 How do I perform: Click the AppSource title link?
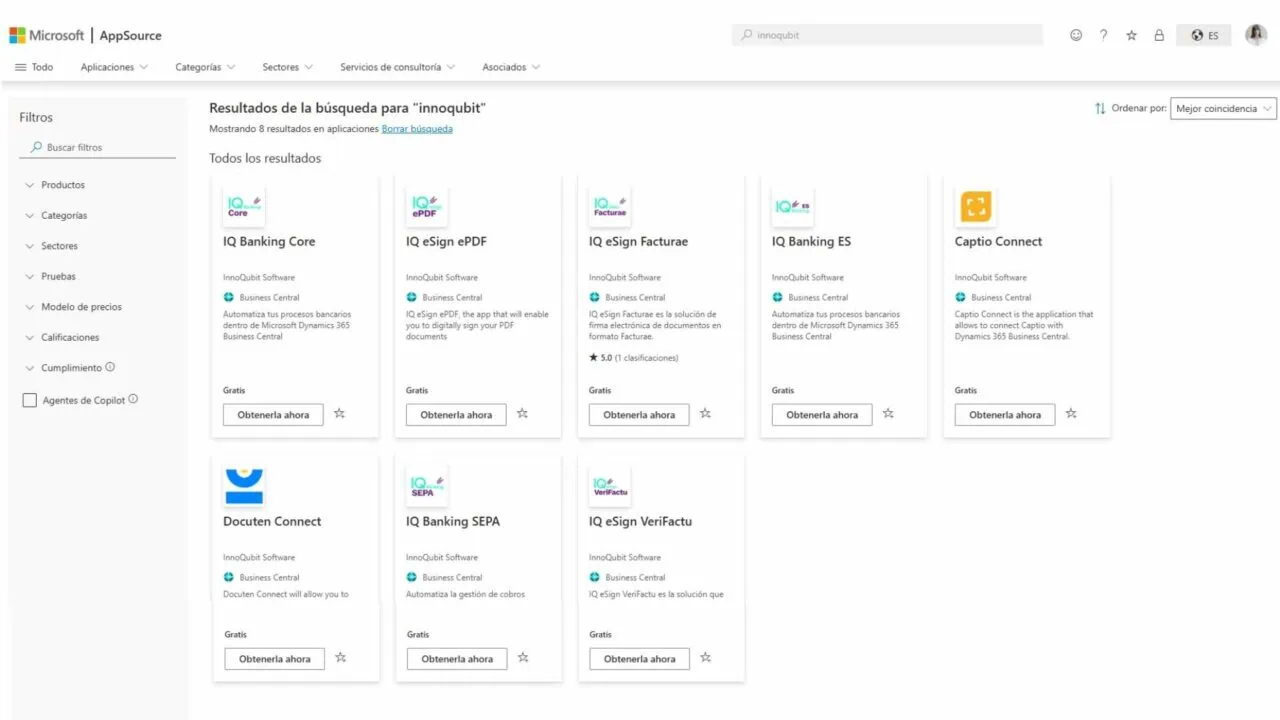130,35
